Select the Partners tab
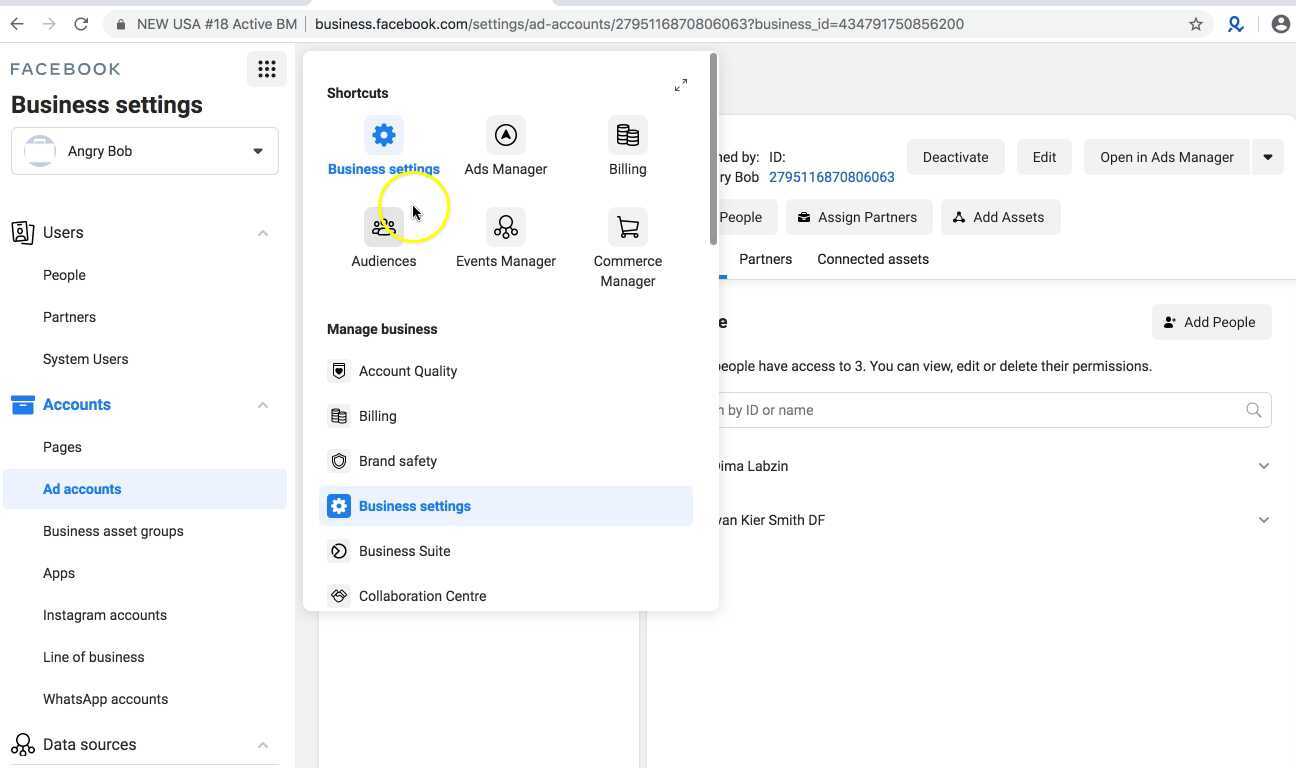This screenshot has height=768, width=1296. coord(764,259)
